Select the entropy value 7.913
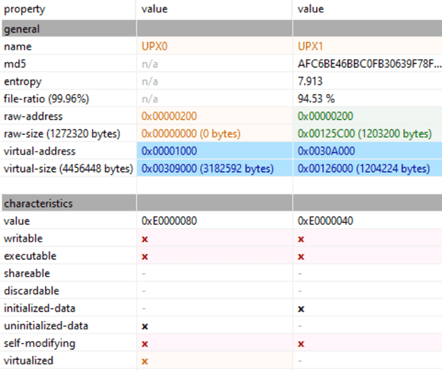This screenshot has width=442, height=371. [x=310, y=81]
